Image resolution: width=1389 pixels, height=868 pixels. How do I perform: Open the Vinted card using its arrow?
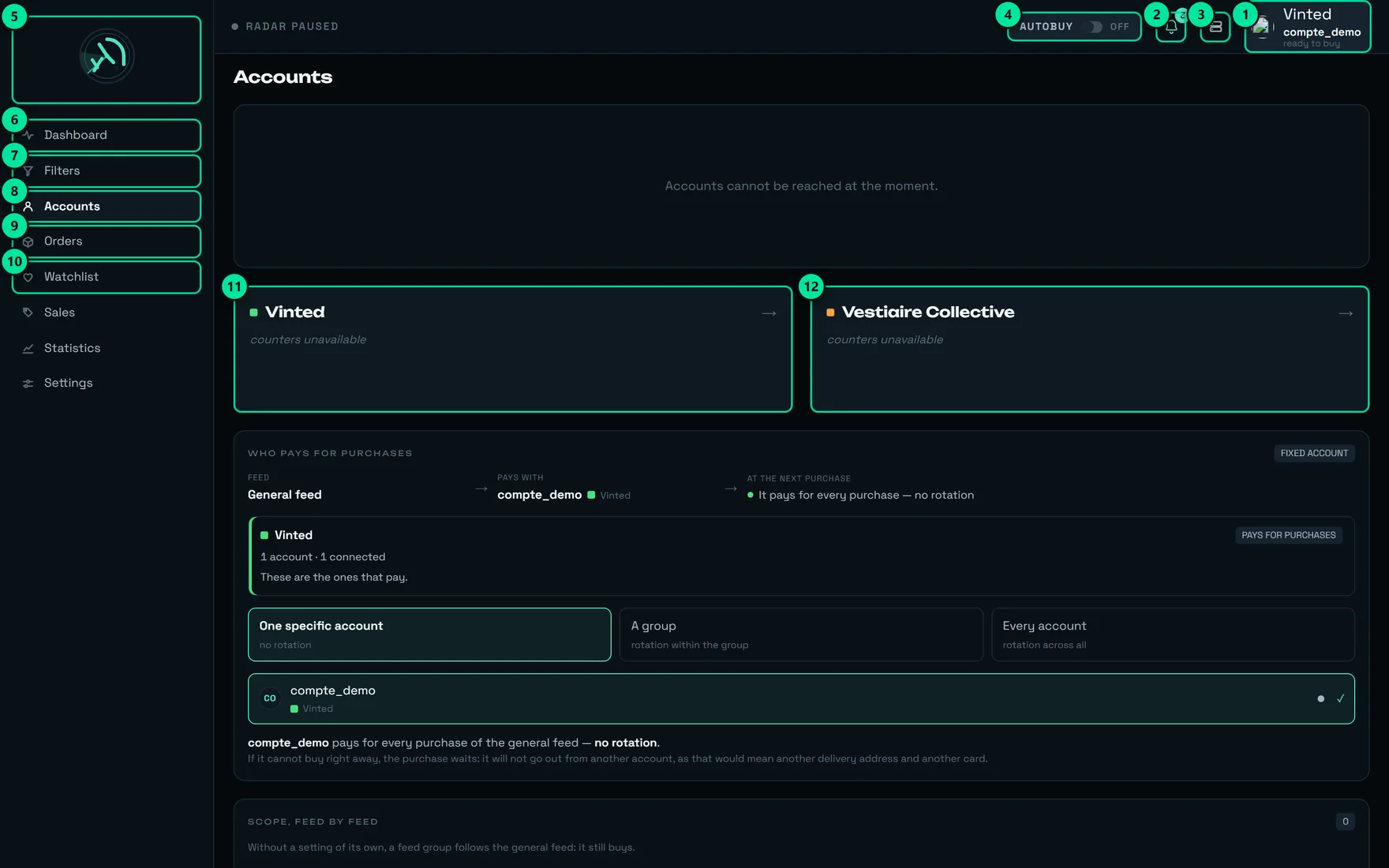(769, 313)
